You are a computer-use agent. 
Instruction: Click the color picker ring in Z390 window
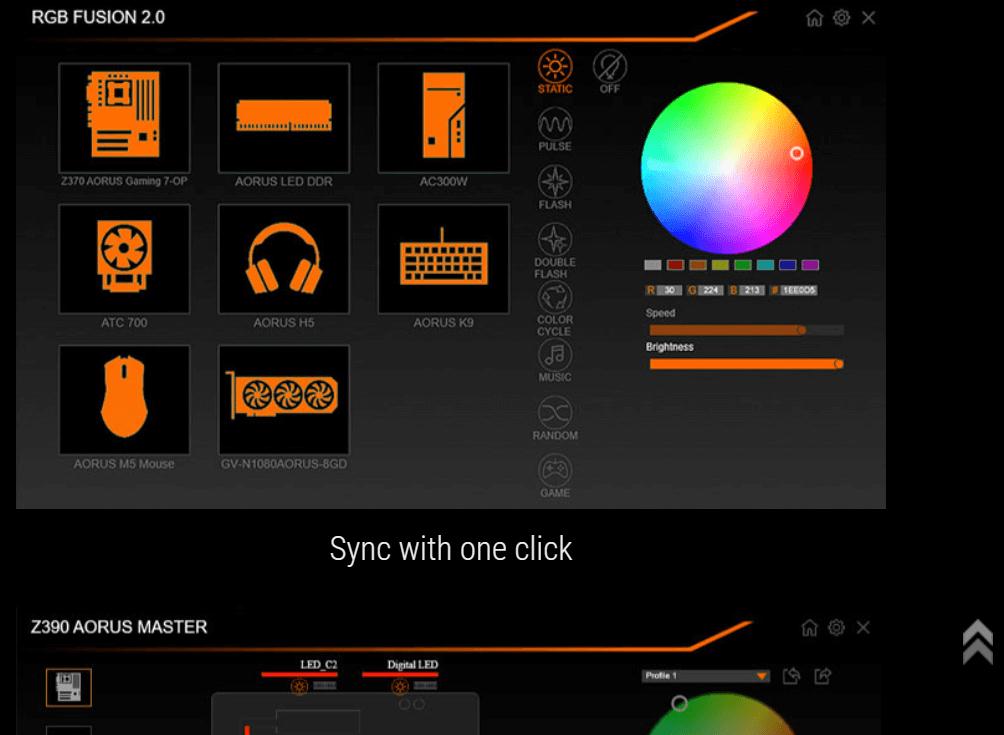(679, 704)
